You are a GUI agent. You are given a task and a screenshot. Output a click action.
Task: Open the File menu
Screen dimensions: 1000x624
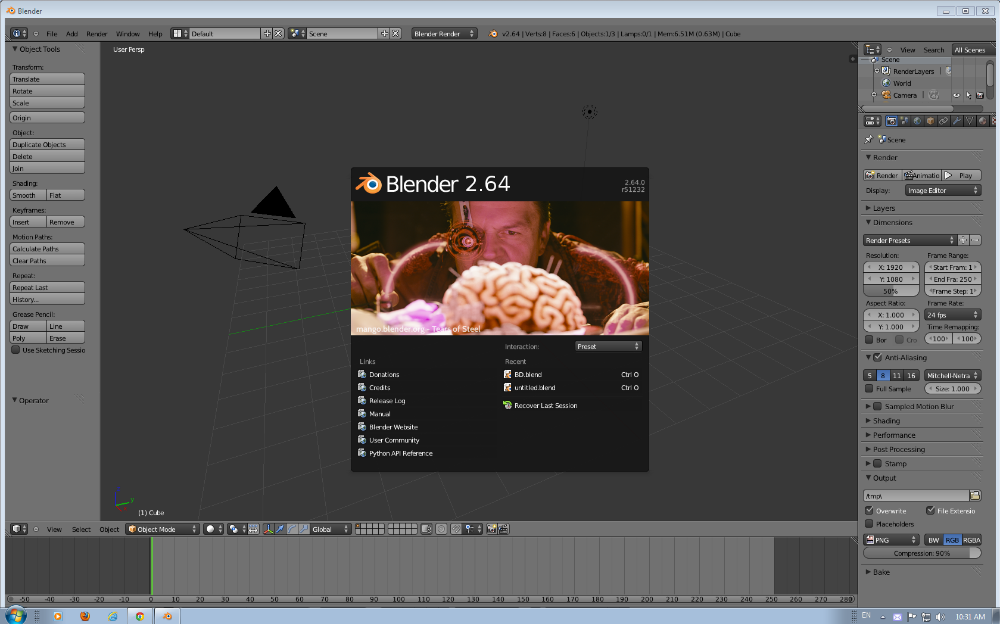point(52,34)
